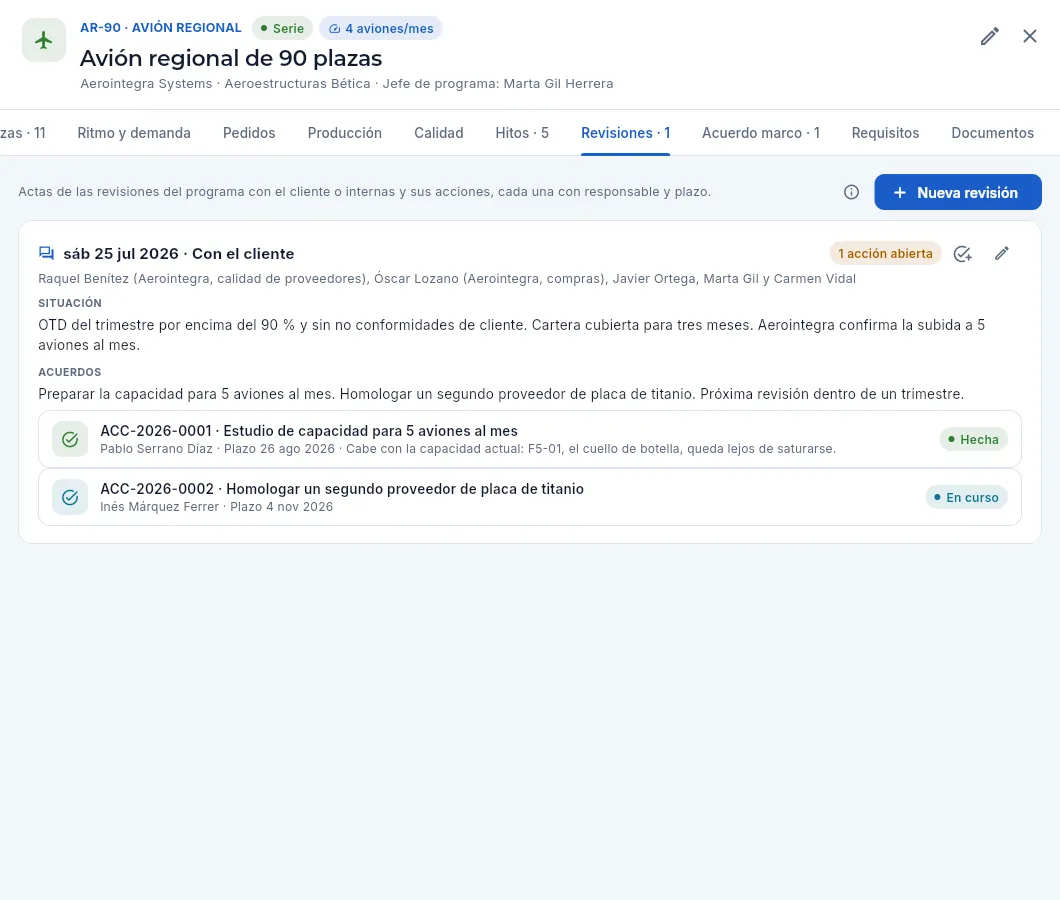The width and height of the screenshot is (1060, 900).
Task: Click the meeting chat icon of the 25 jul review
Action: pyautogui.click(x=47, y=254)
